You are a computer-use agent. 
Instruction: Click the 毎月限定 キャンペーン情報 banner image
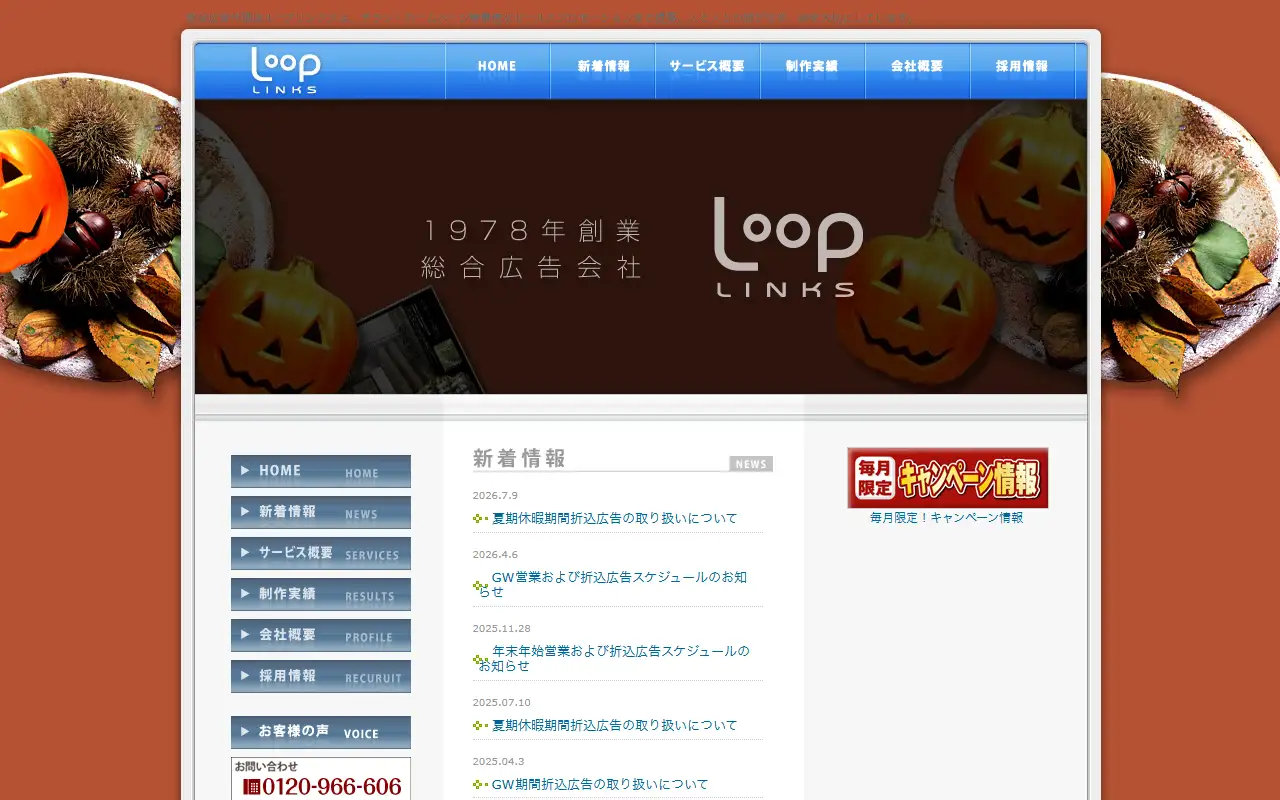(948, 478)
